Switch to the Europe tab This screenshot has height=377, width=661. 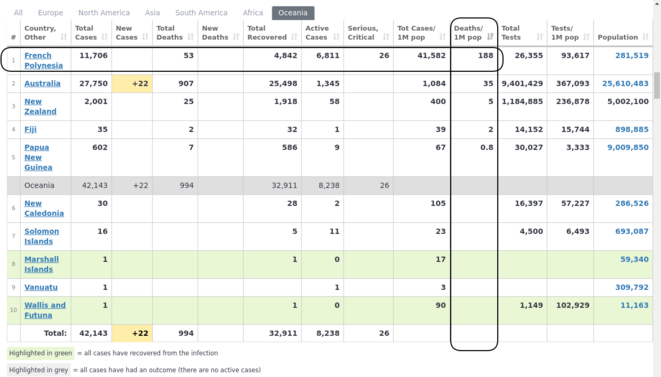click(50, 13)
